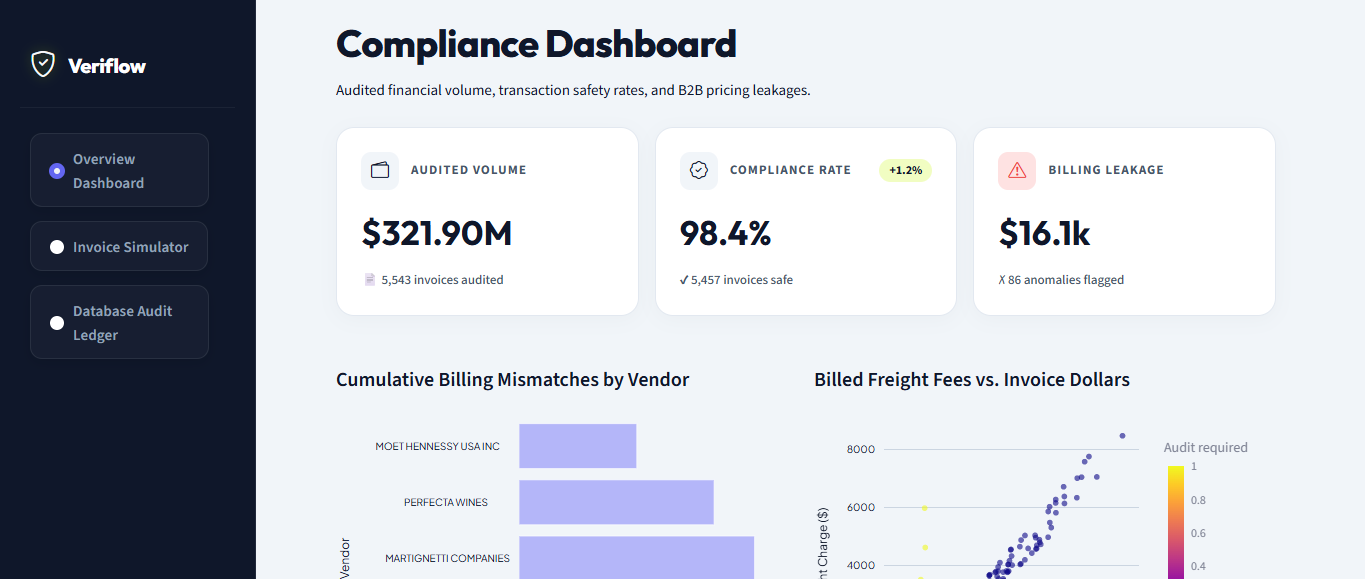The width and height of the screenshot is (1365, 579).
Task: Click the Audit required color scale bar
Action: pyautogui.click(x=1176, y=522)
